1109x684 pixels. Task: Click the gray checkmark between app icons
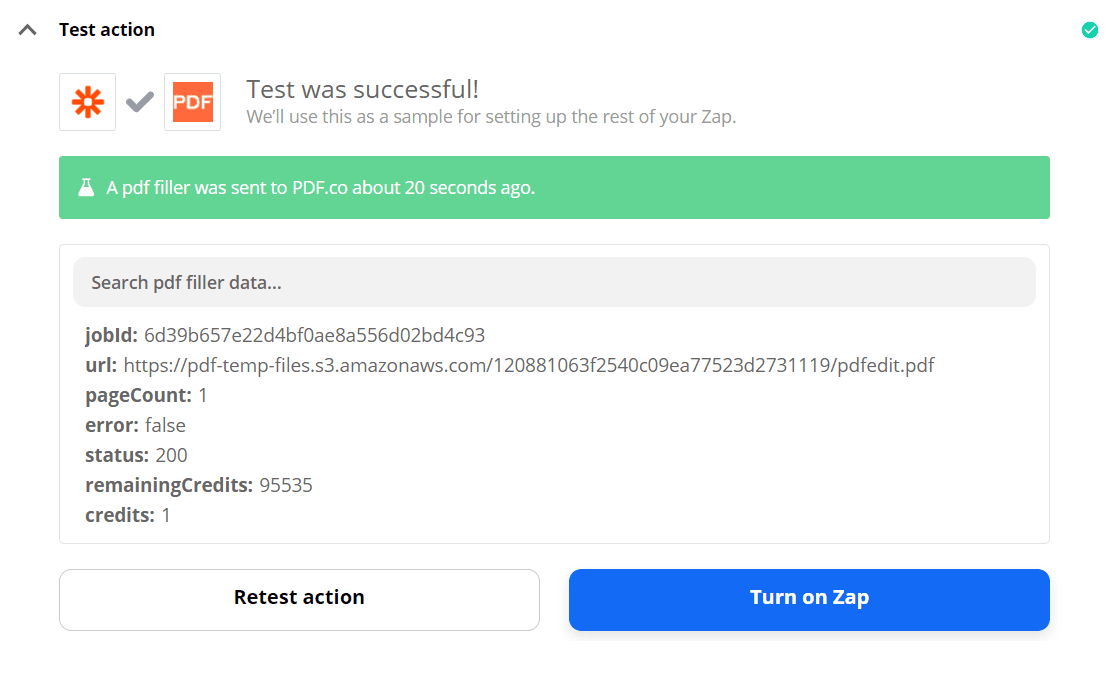pyautogui.click(x=139, y=101)
